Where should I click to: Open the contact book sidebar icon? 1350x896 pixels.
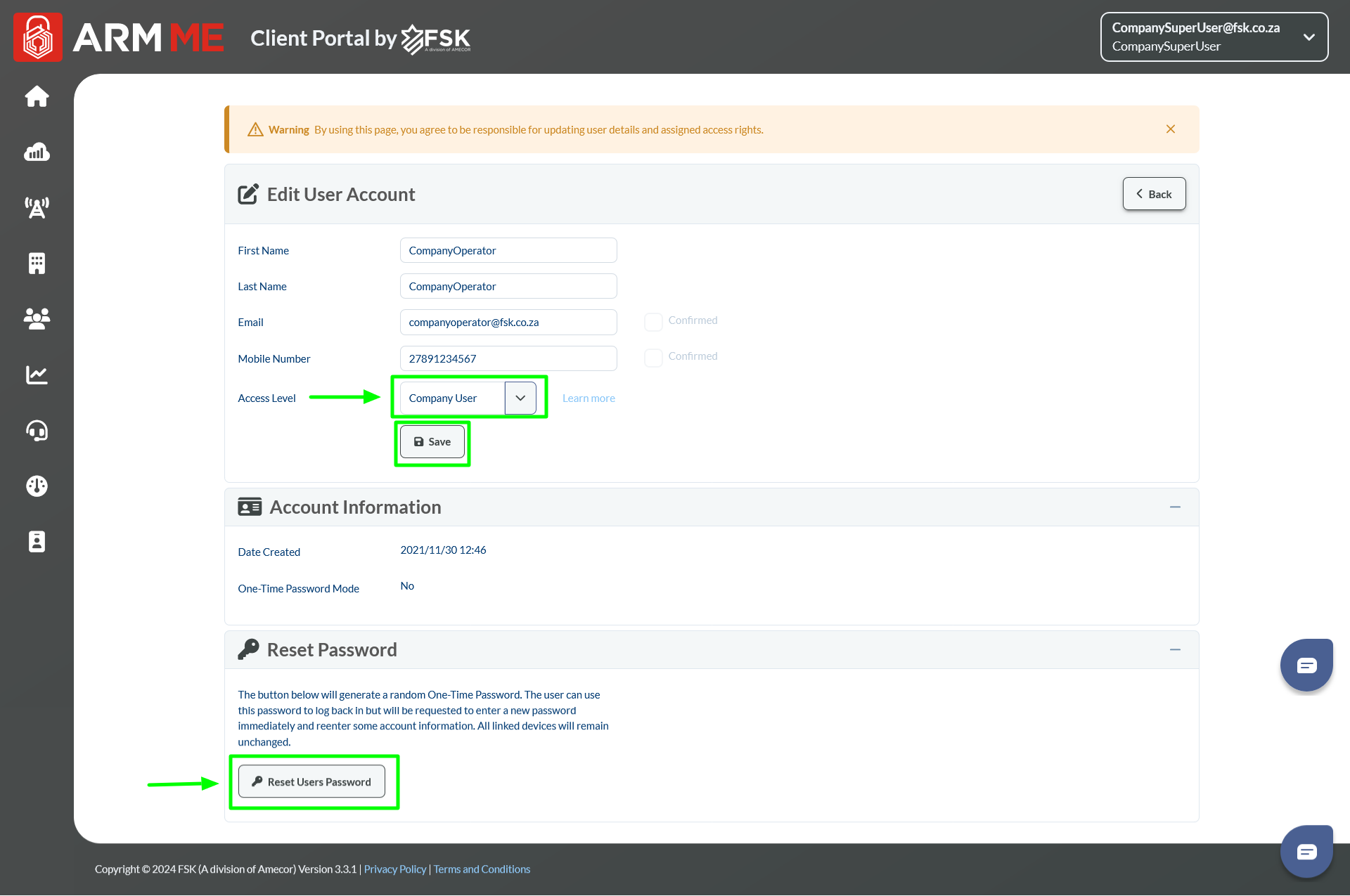(37, 542)
